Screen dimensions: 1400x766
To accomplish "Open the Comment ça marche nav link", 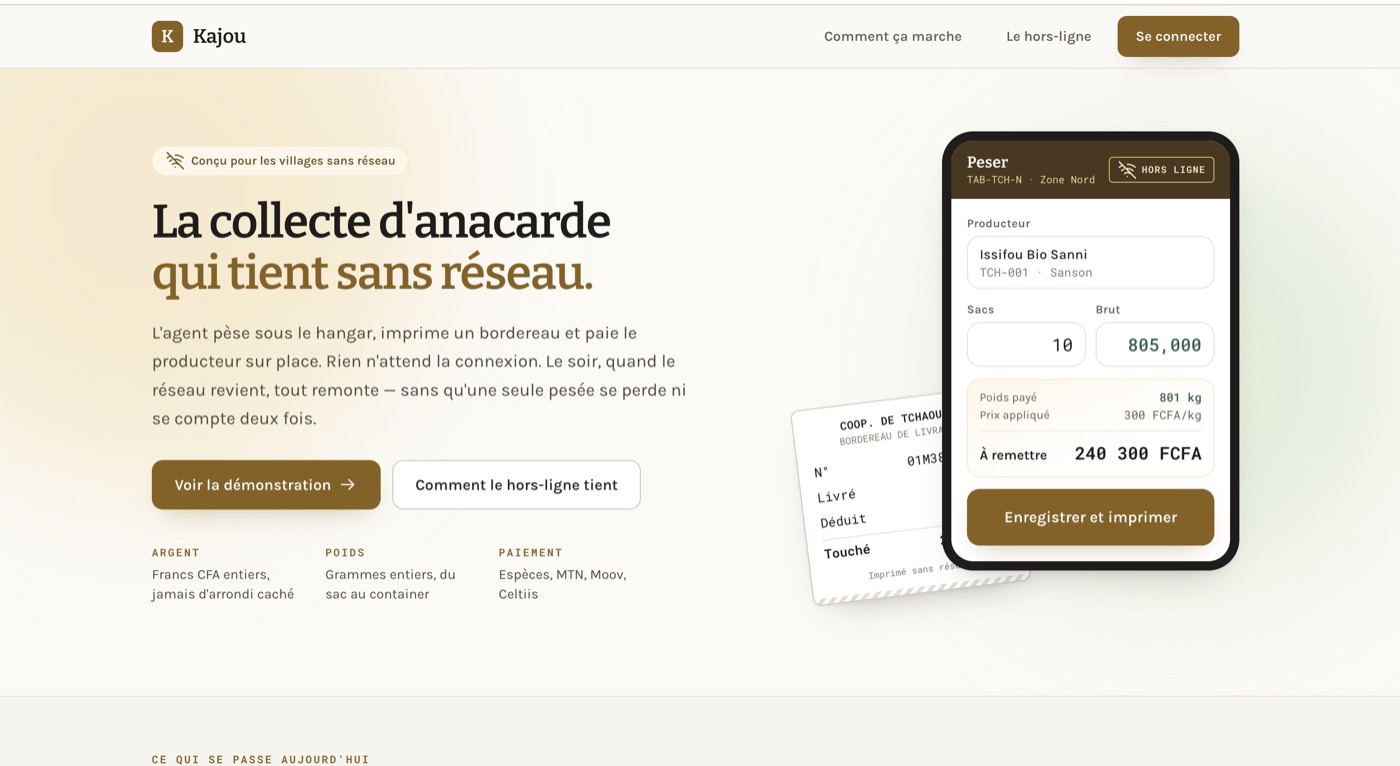I will pos(893,36).
